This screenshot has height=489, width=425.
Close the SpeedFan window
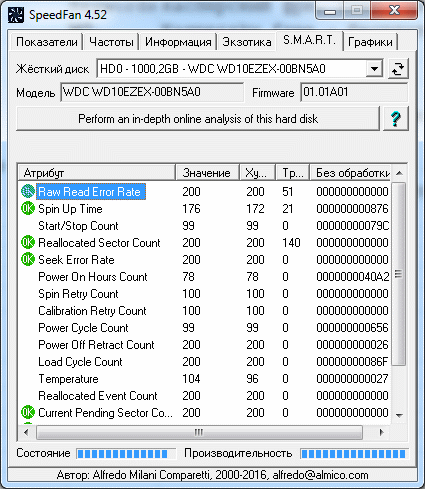coord(394,11)
